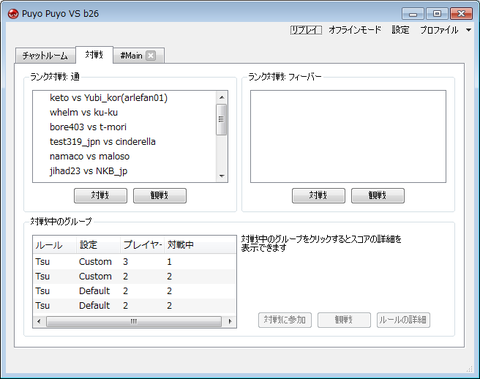
Task: Select the first Tsu Default group row
Action: point(134,291)
